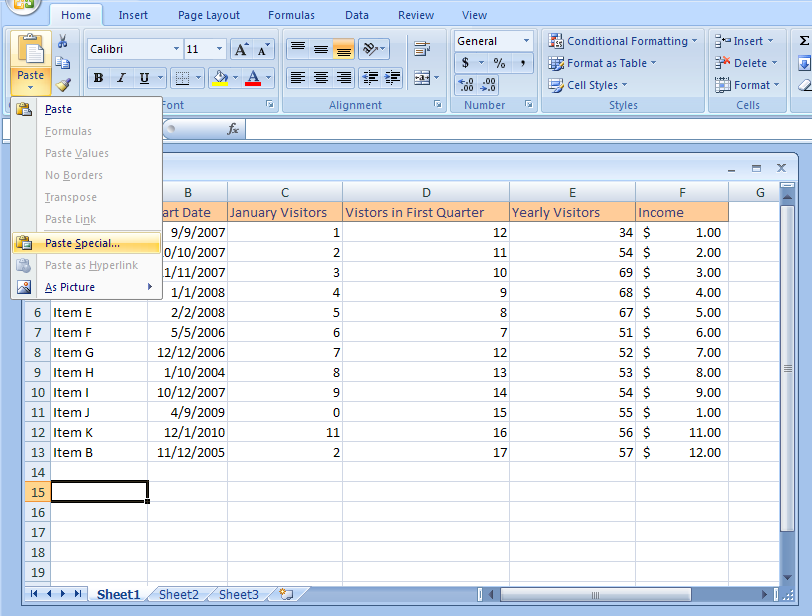The image size is (812, 616).
Task: Click the AutoSum sigma icon
Action: pyautogui.click(x=804, y=41)
